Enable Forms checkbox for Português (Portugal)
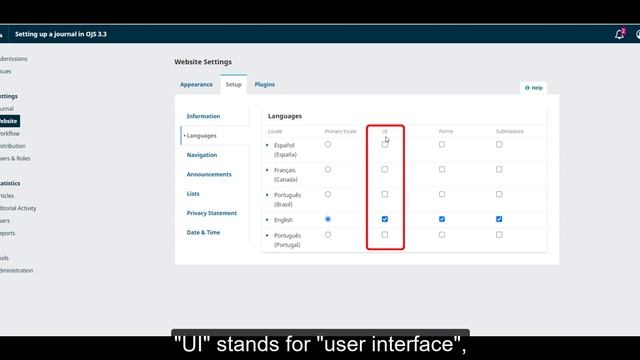 [x=442, y=235]
